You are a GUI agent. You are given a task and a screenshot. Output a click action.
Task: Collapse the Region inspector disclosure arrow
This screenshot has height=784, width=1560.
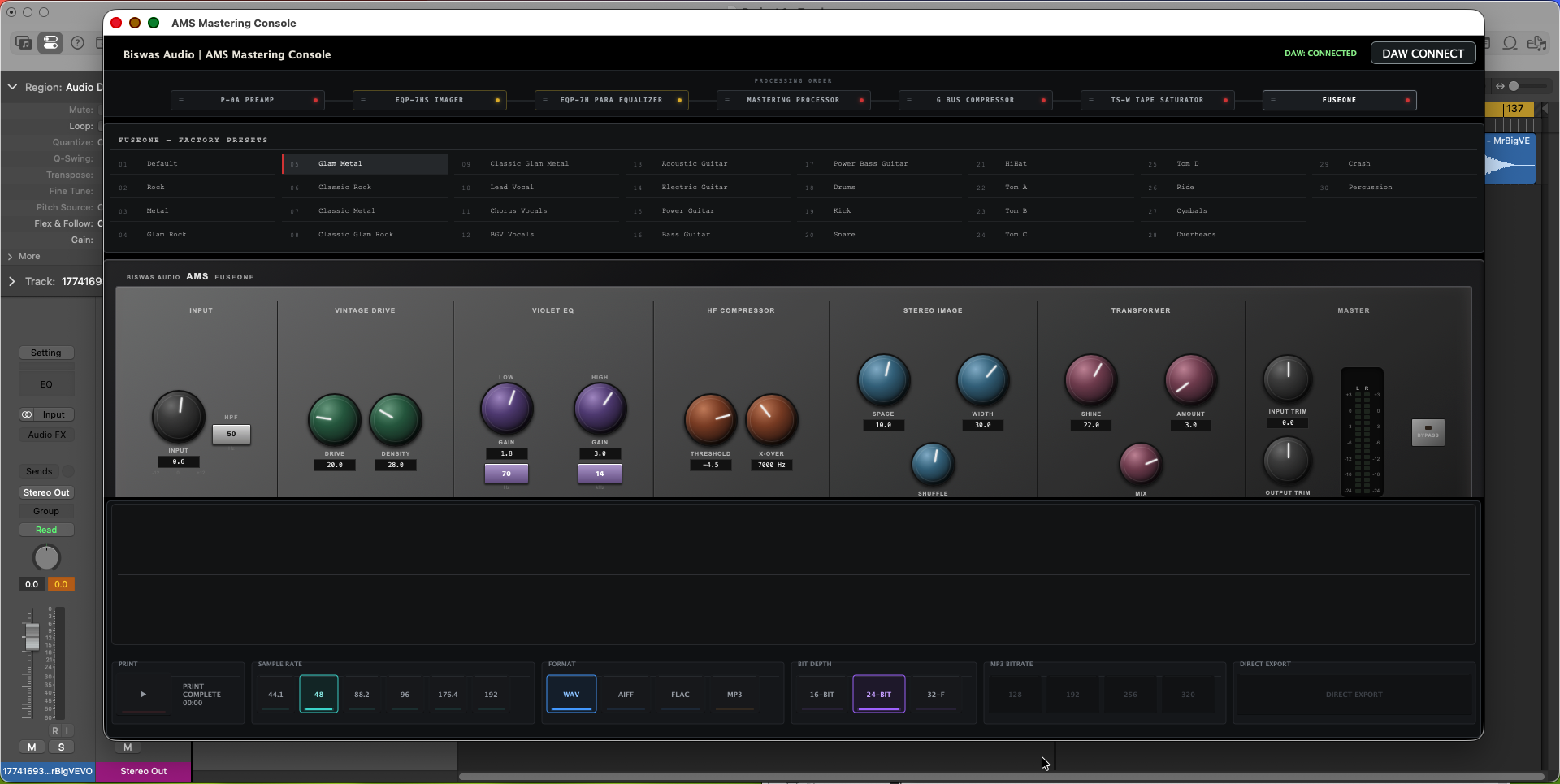12,87
